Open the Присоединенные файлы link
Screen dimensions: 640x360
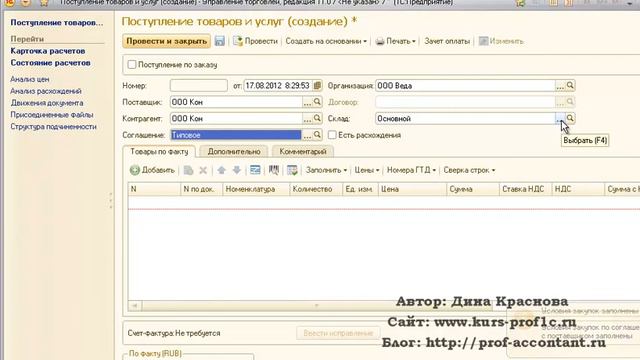pyautogui.click(x=52, y=115)
